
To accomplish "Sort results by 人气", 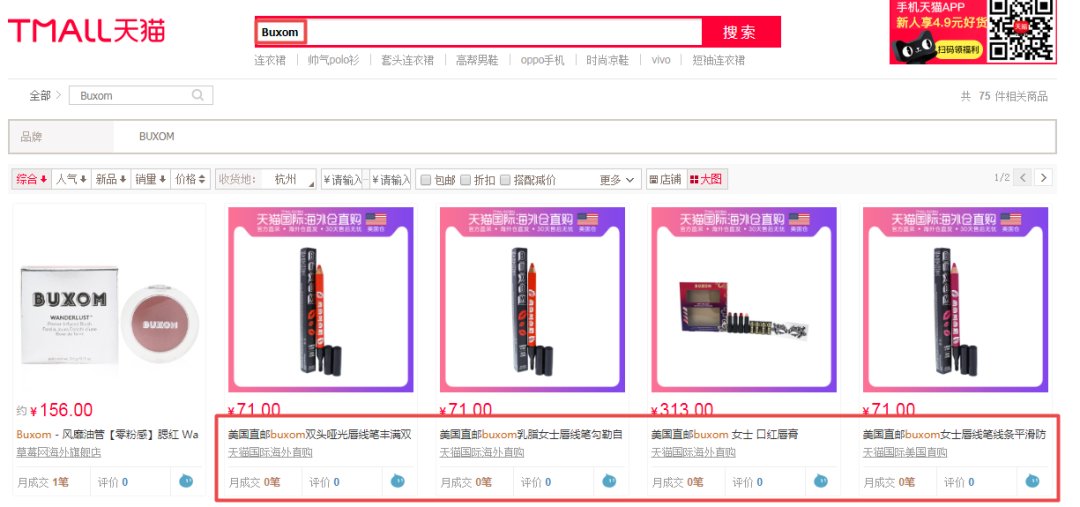I will 72,179.
